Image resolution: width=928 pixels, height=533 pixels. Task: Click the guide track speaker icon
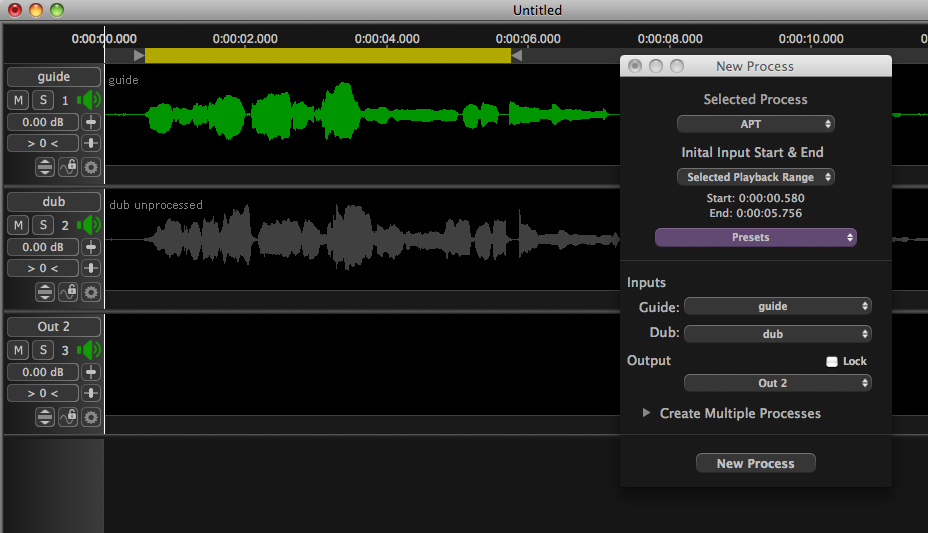tap(91, 100)
